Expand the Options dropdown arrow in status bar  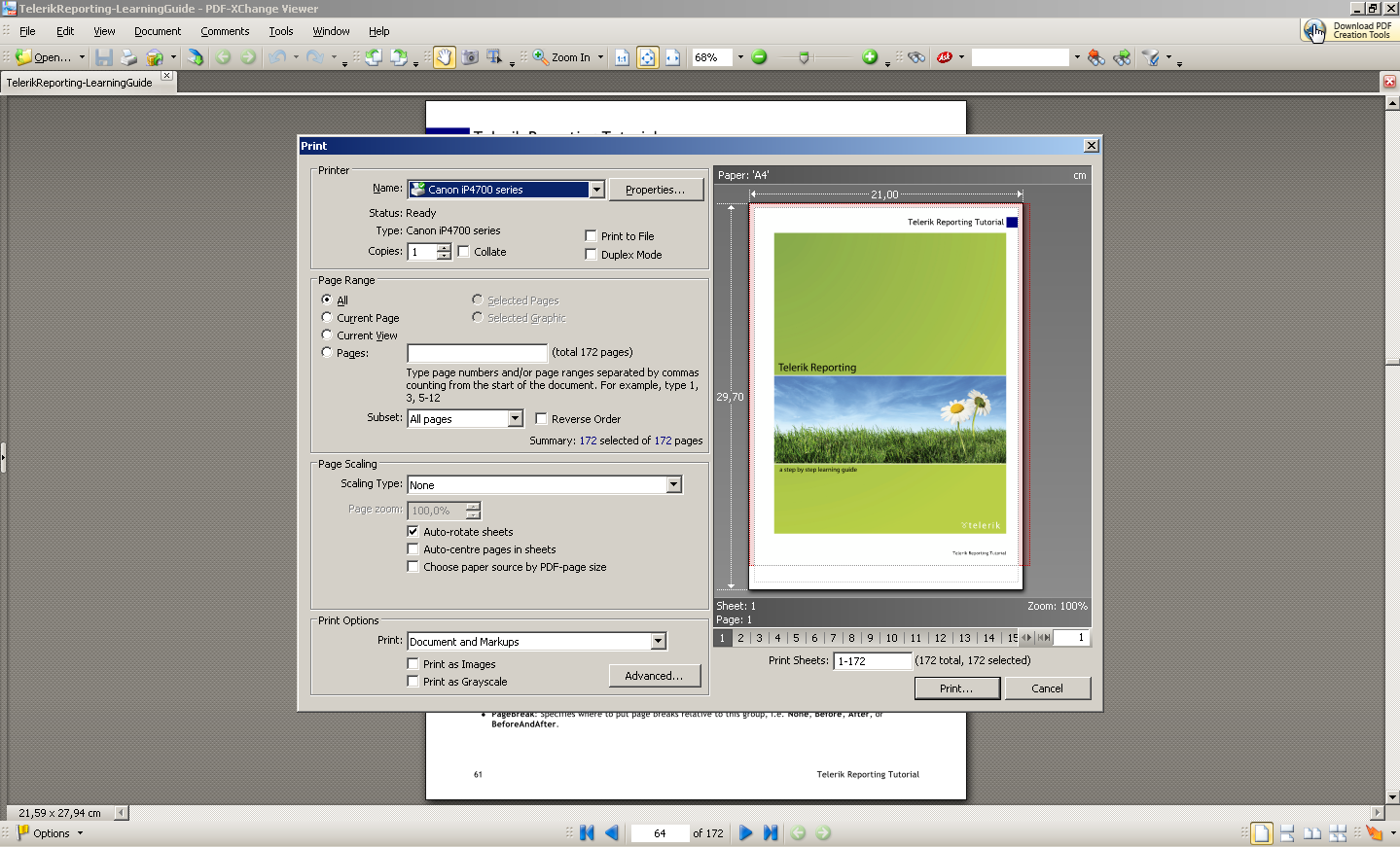pyautogui.click(x=80, y=833)
